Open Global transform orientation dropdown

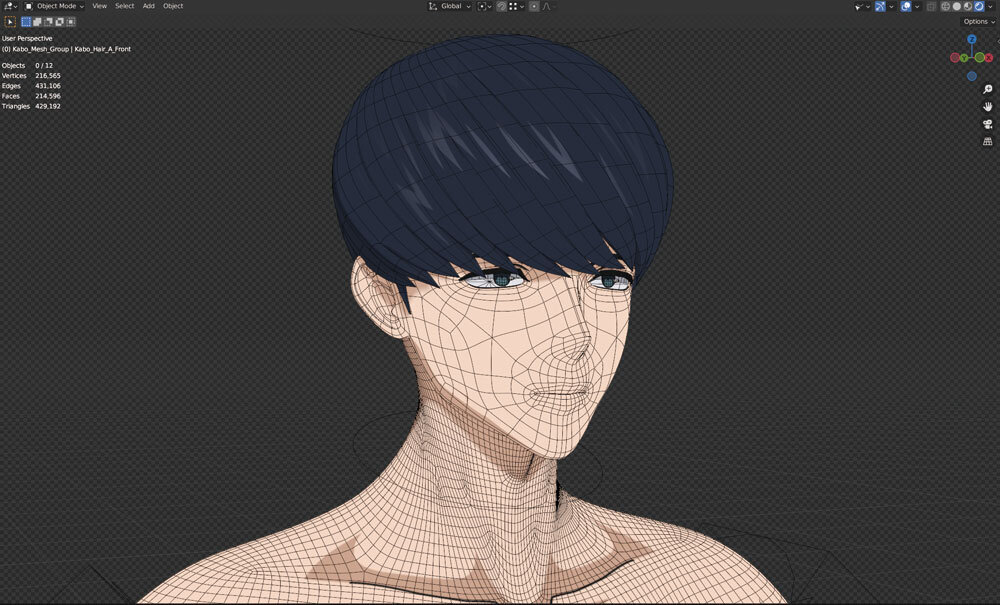(449, 6)
